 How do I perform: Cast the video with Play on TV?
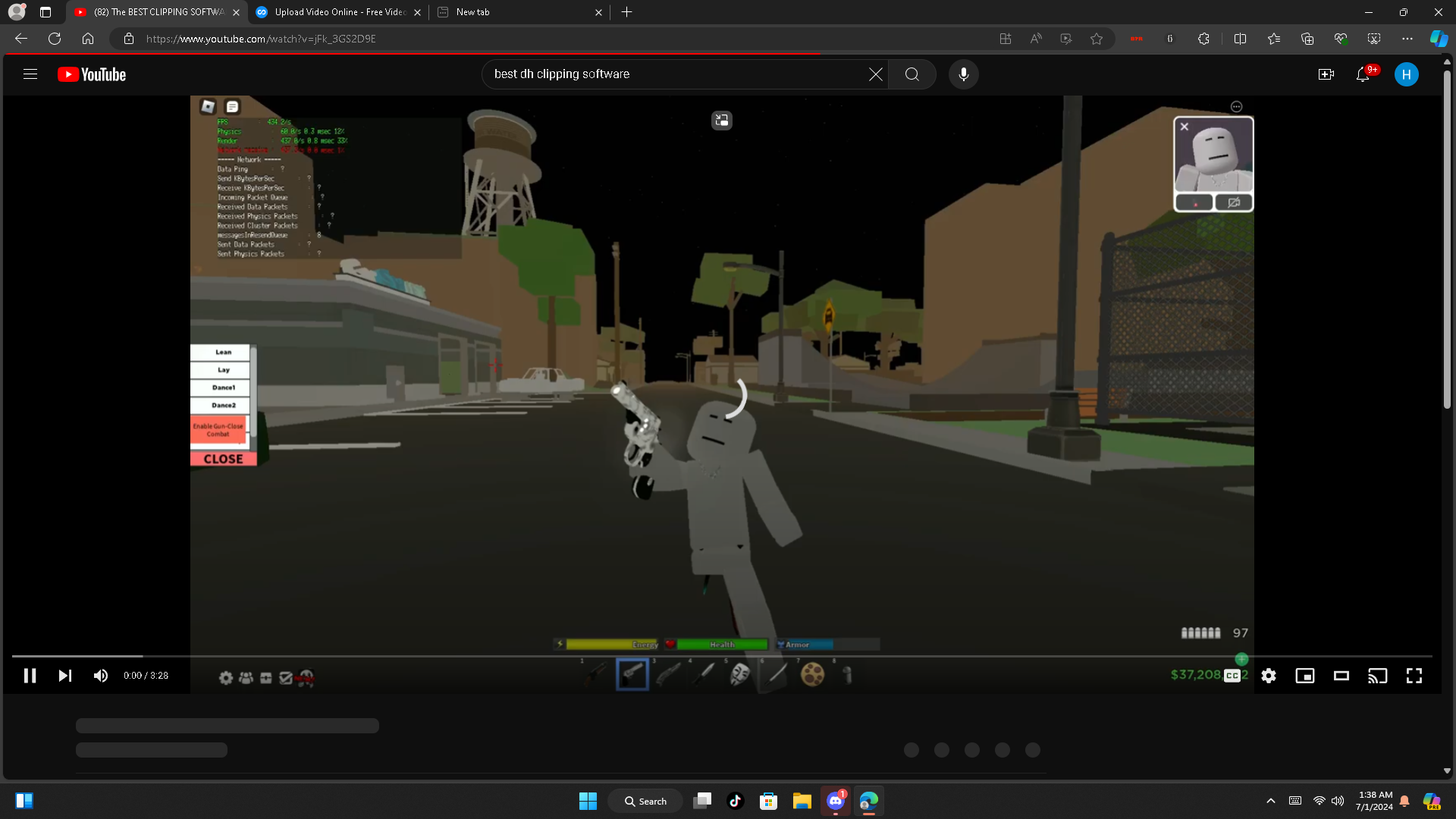point(1378,676)
